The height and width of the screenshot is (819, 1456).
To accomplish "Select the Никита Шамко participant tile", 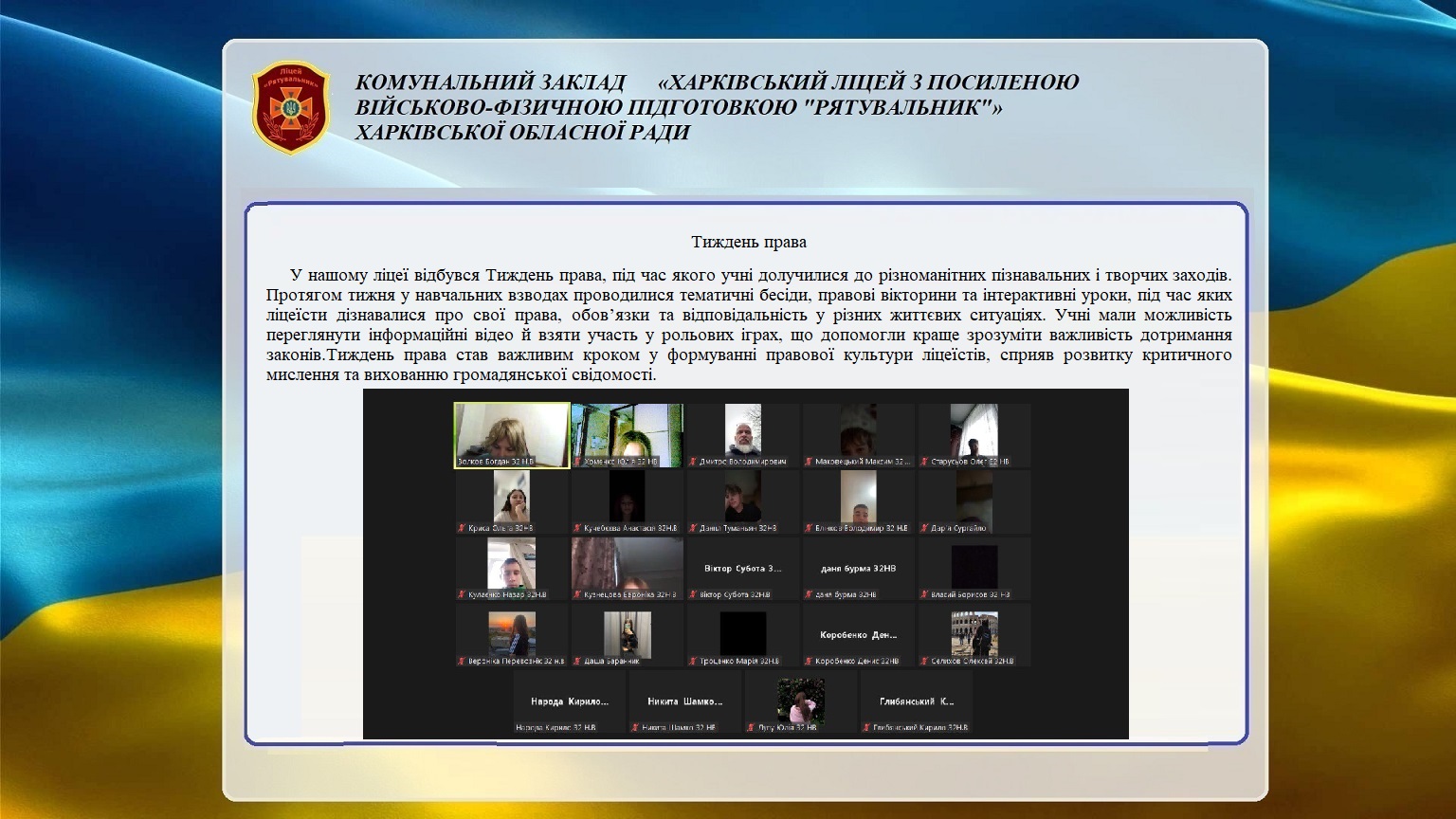I will pos(684,701).
